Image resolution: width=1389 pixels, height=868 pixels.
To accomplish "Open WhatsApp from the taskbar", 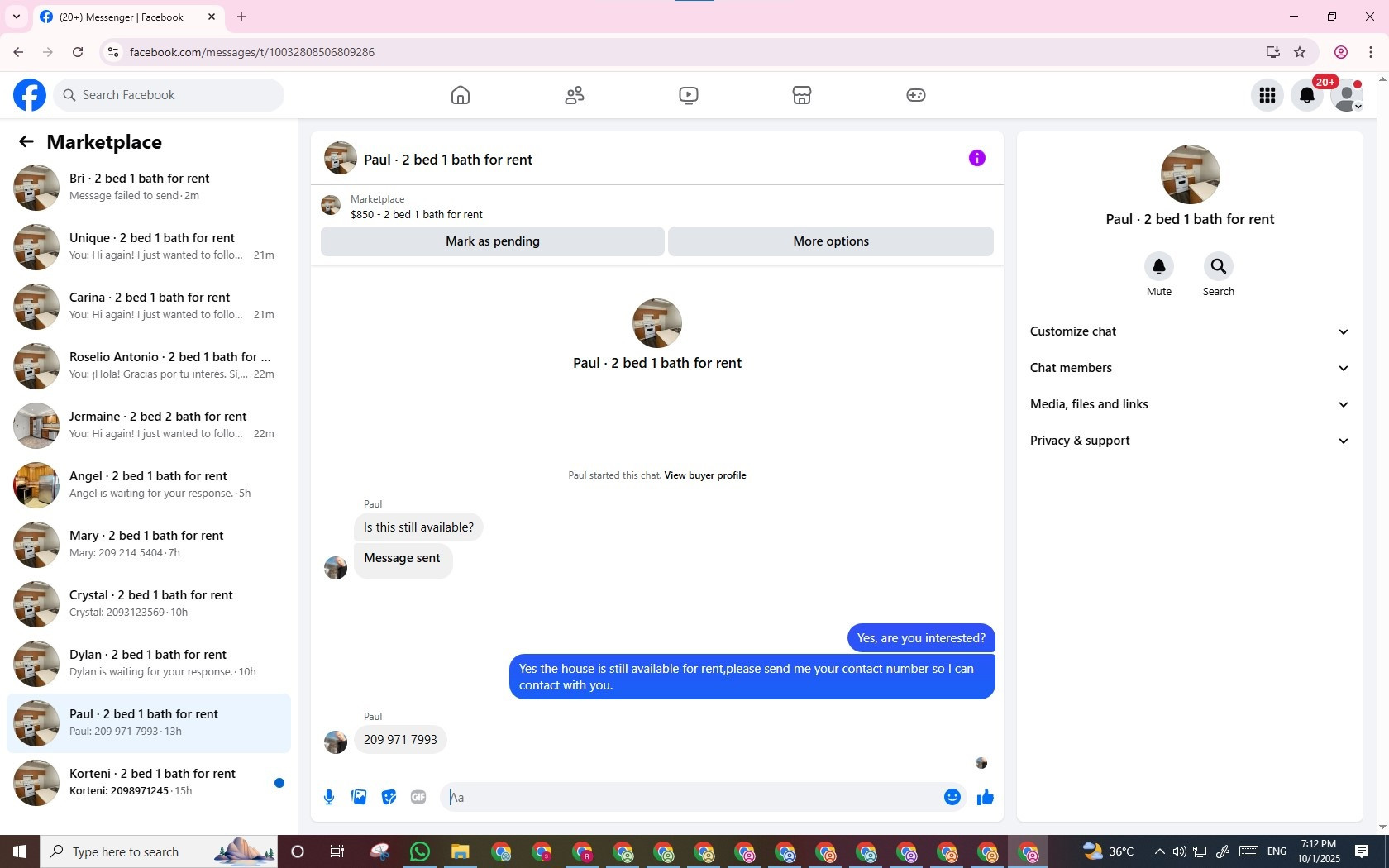I will (x=420, y=851).
